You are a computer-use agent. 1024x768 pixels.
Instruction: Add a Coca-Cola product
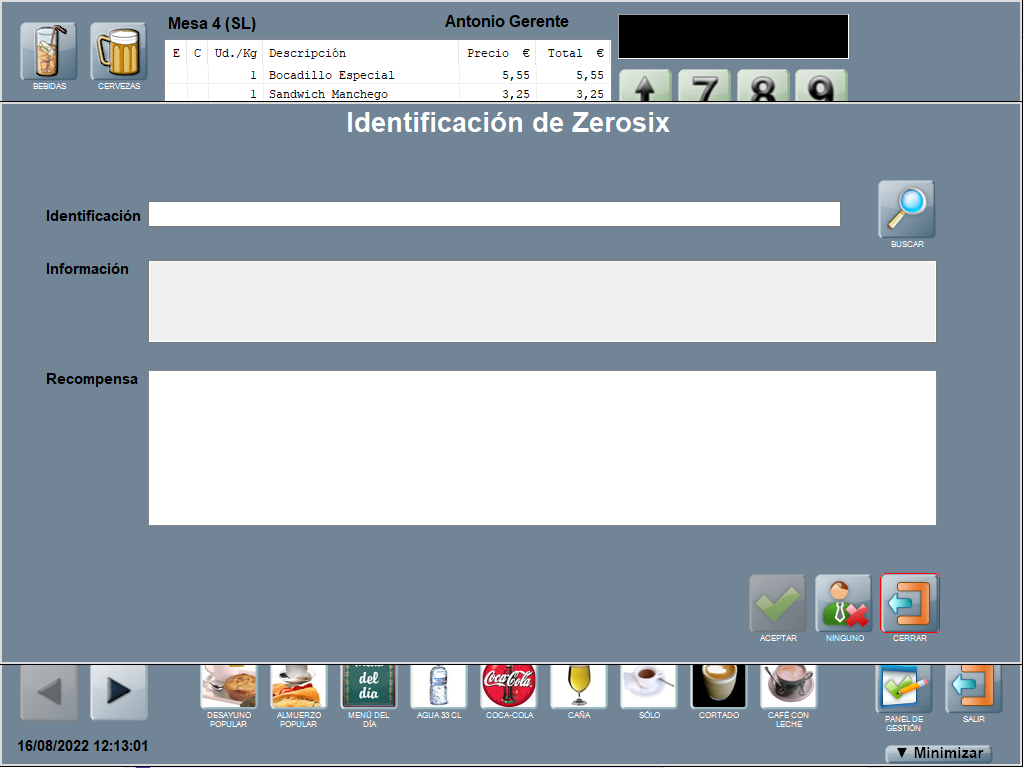508,687
